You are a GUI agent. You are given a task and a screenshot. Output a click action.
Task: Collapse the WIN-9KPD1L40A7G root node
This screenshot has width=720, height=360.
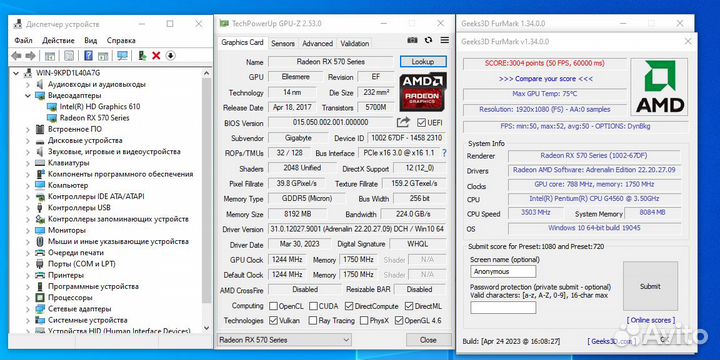click(x=17, y=73)
